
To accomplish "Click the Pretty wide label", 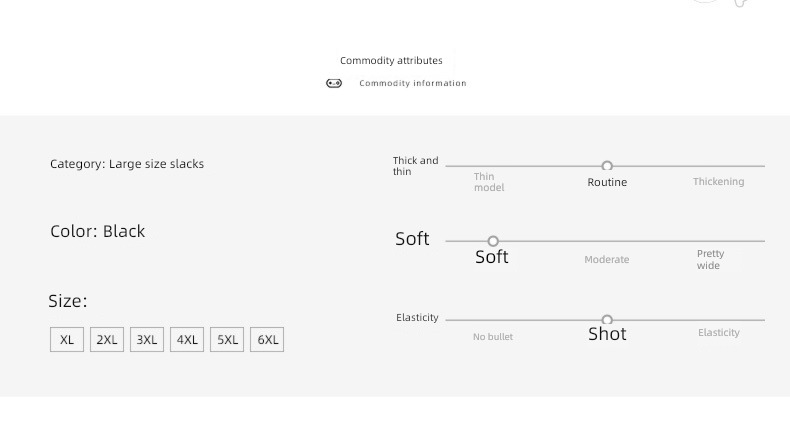I will click(710, 259).
